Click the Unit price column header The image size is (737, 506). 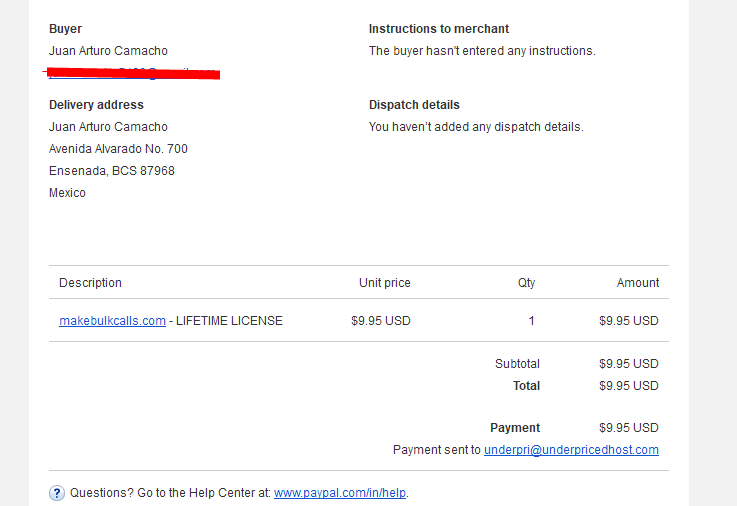coord(384,283)
